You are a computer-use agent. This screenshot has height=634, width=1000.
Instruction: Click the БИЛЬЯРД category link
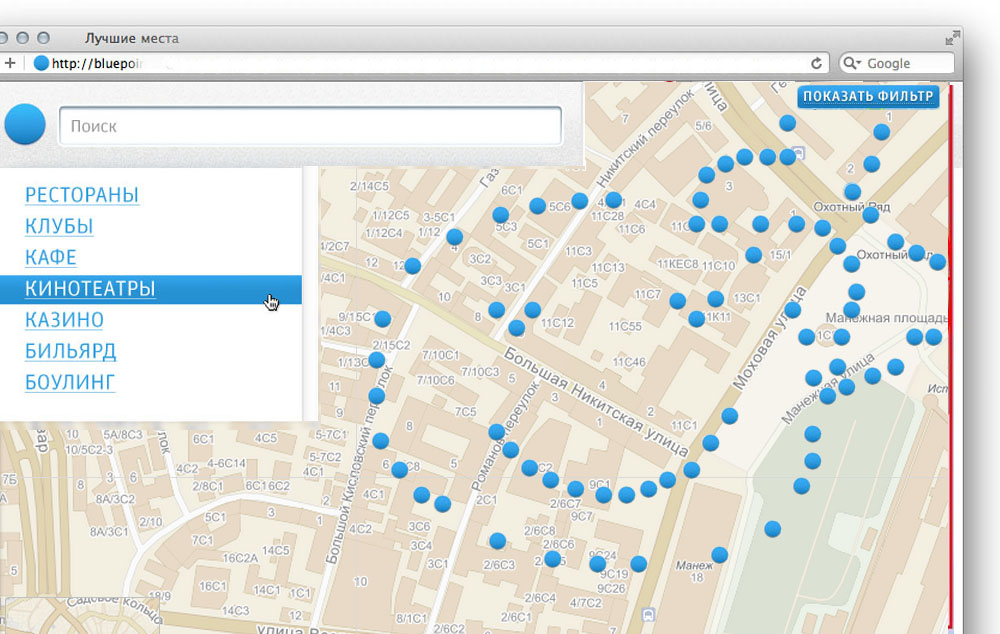point(70,351)
